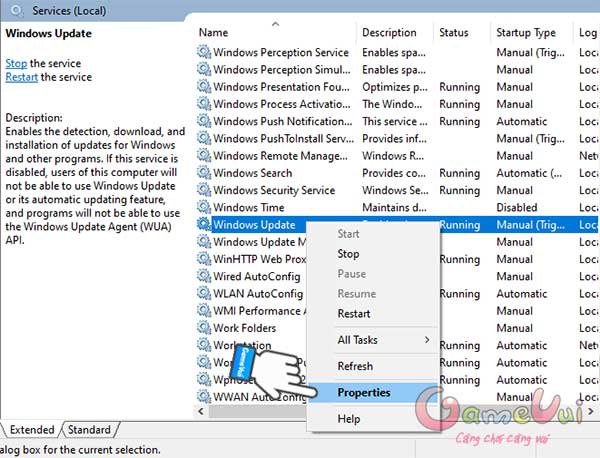Viewport: 600px width, 458px height.
Task: Click gear icon of Work Folders
Action: pyautogui.click(x=204, y=328)
